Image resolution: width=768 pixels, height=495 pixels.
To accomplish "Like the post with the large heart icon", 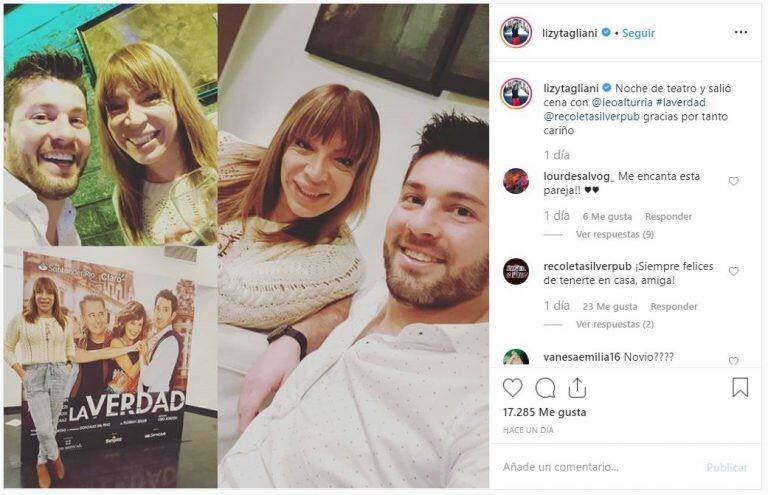I will point(512,388).
